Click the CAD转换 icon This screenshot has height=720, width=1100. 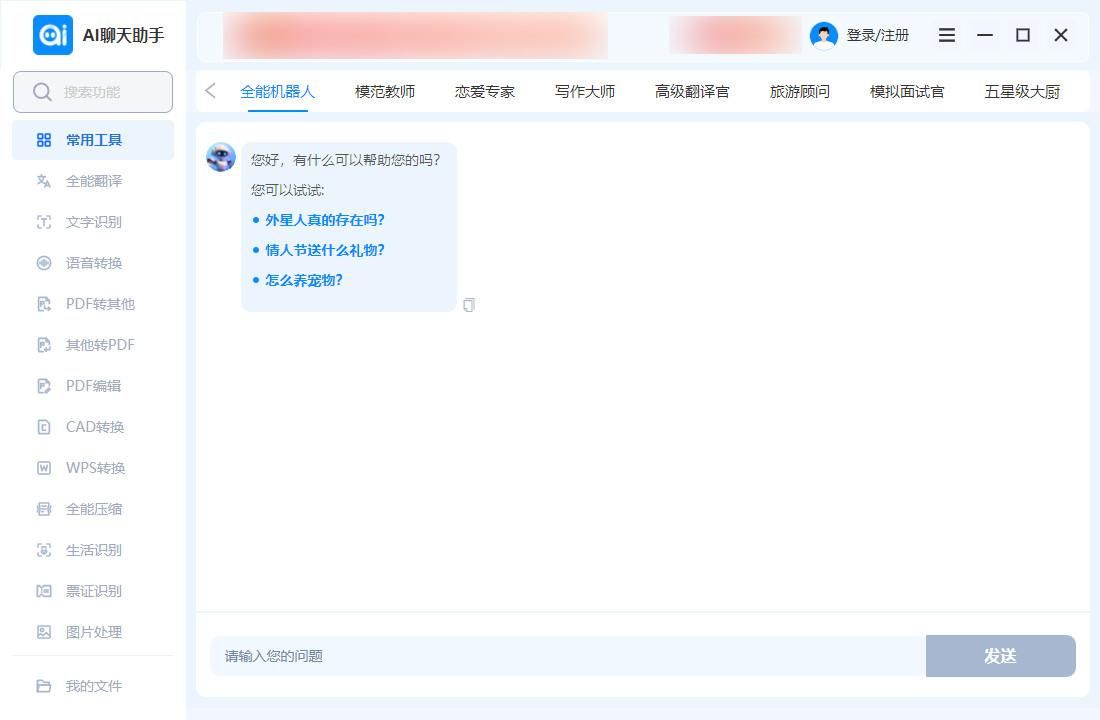pyautogui.click(x=43, y=427)
